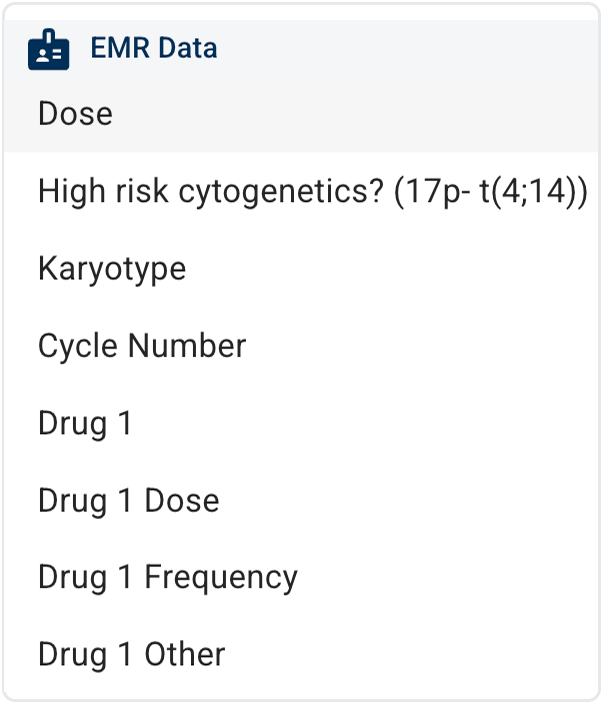The height and width of the screenshot is (709, 605).
Task: Add Karyotype from EMR Data list
Action: coord(112,269)
